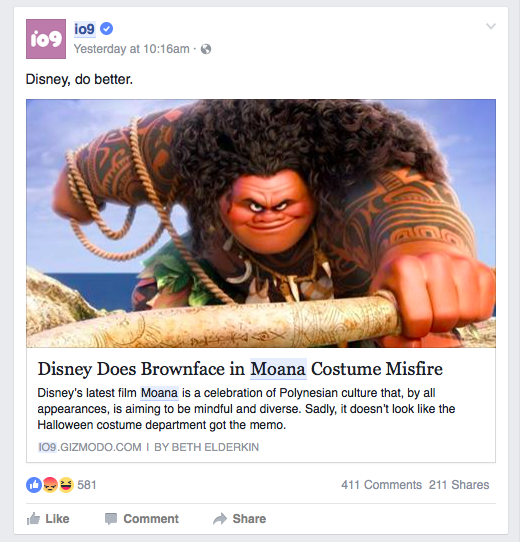The height and width of the screenshot is (542, 525).
Task: Click the IO9.GIZMODO.COM source link
Action: 90,447
